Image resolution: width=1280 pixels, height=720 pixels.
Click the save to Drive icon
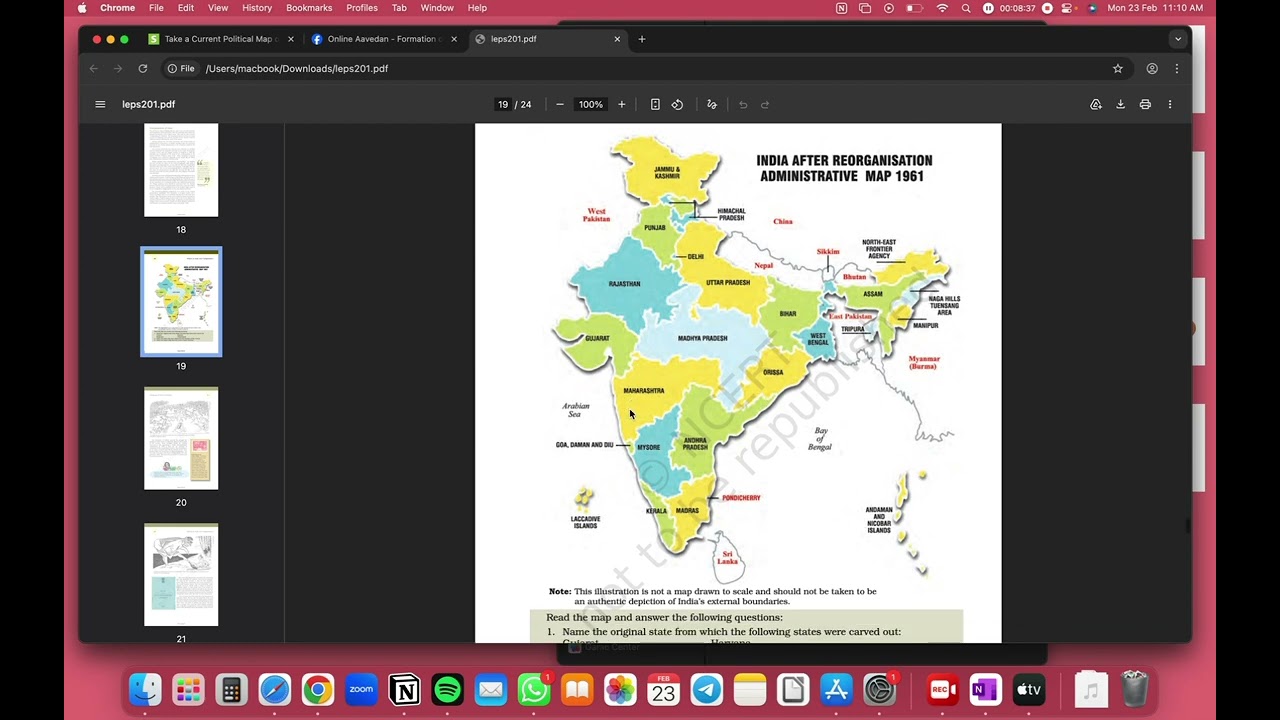(1096, 104)
